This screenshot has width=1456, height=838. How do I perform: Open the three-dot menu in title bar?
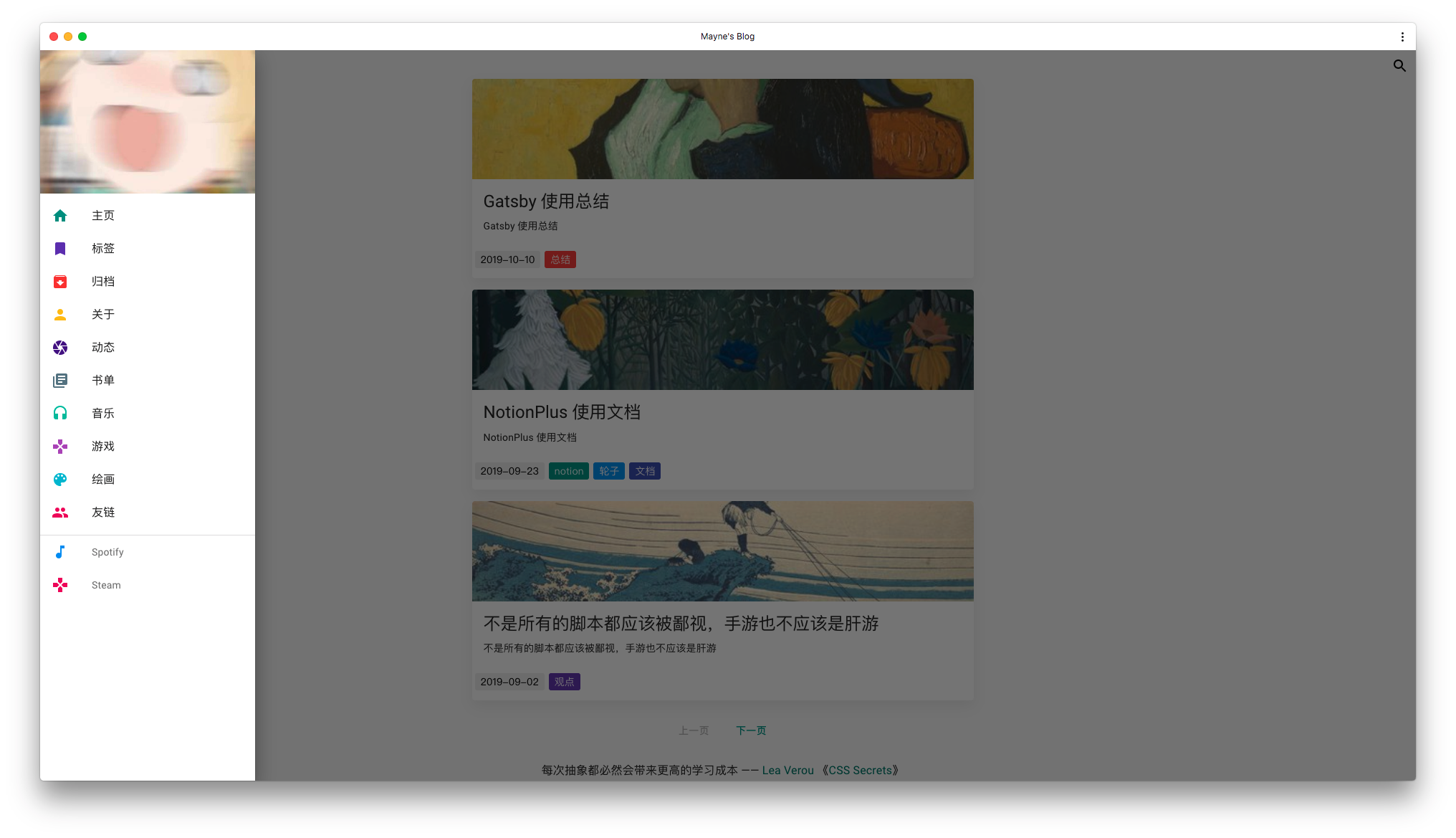coord(1402,37)
